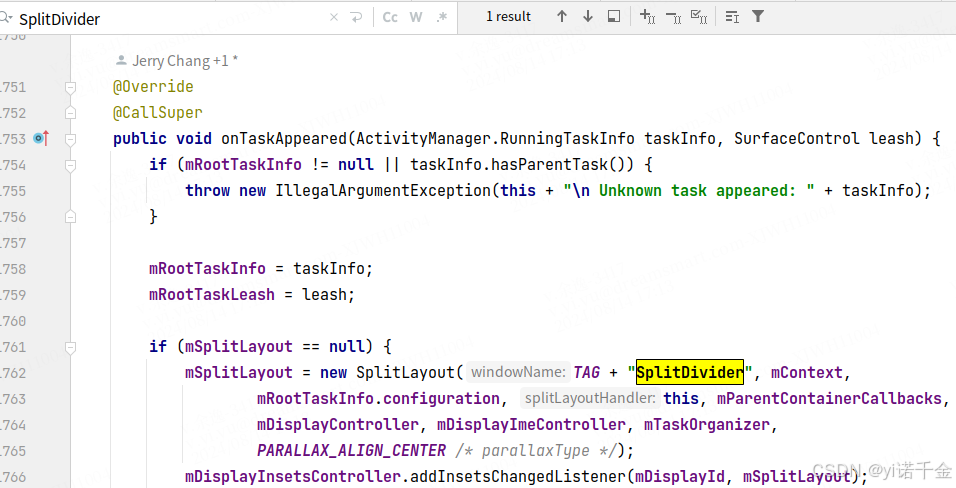Click mDisplayImeController argument
Image resolution: width=956 pixels, height=488 pixels.
pyautogui.click(x=531, y=425)
